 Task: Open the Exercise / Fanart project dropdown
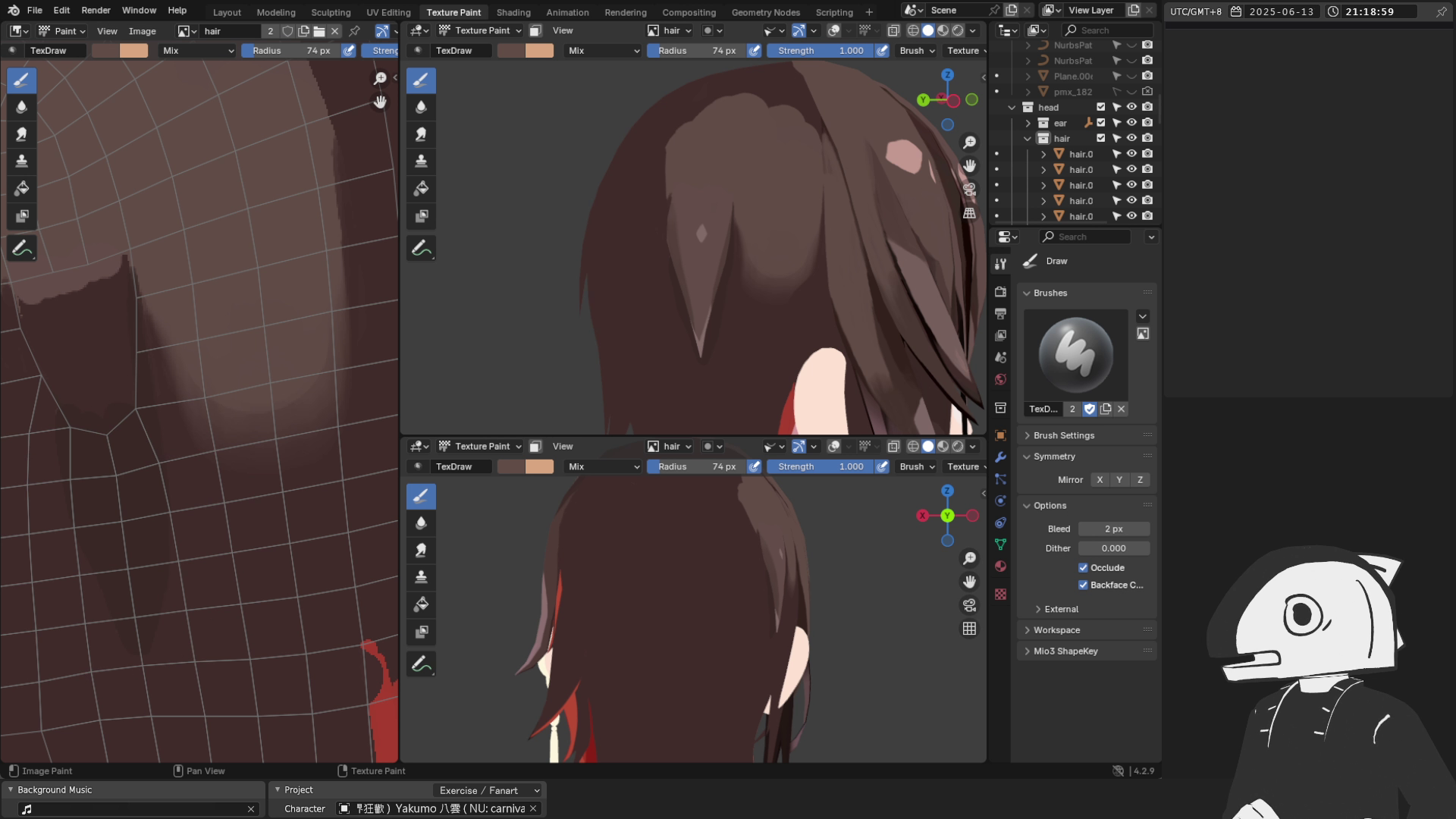tap(489, 790)
